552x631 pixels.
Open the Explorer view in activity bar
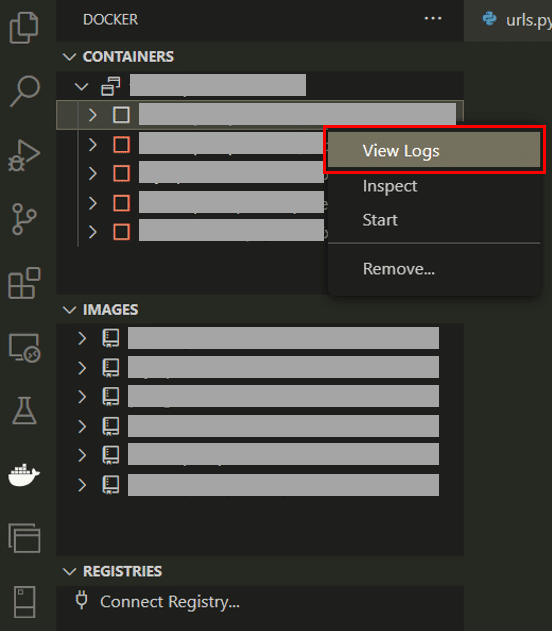tap(24, 27)
